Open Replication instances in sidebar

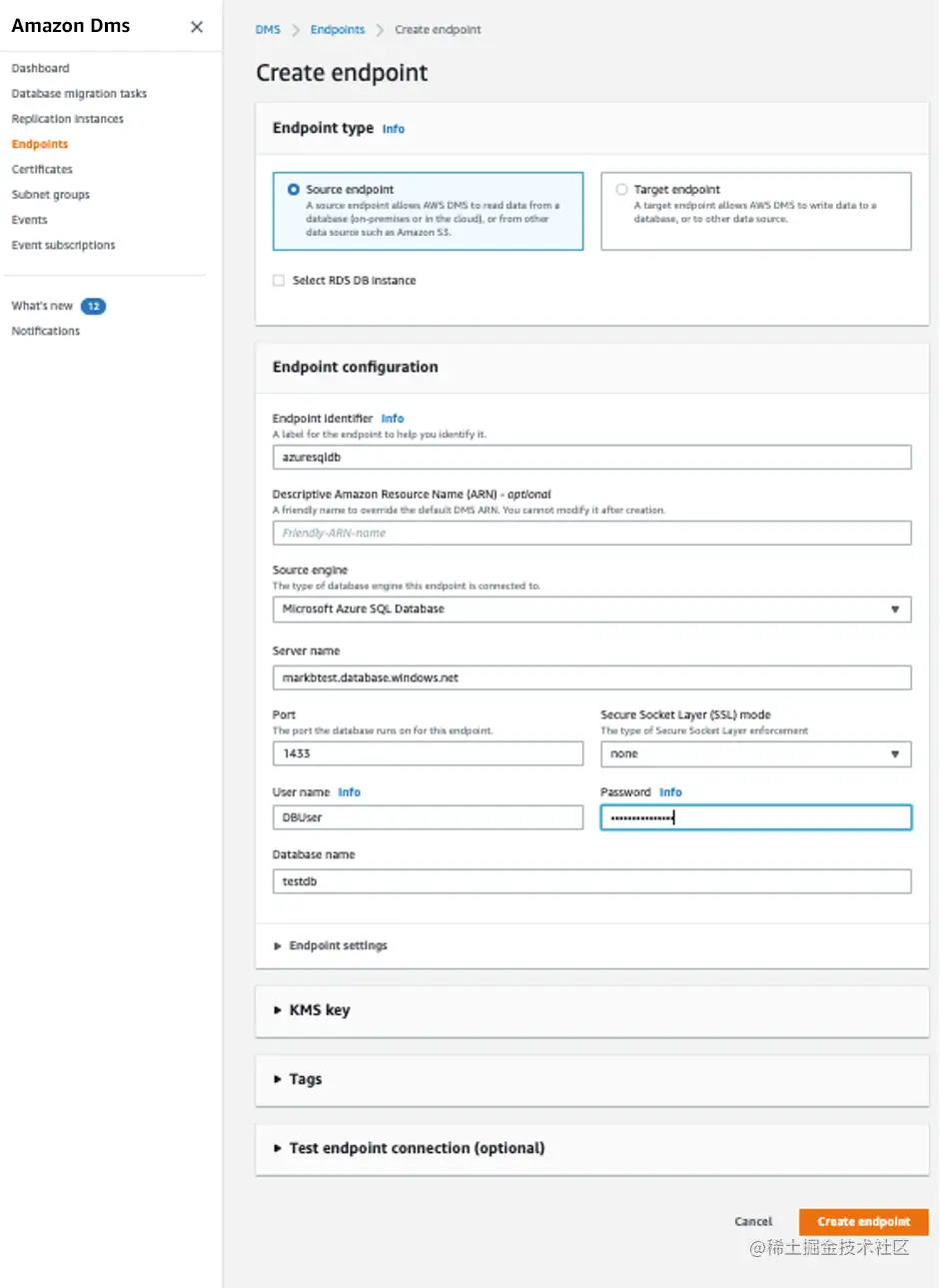pyautogui.click(x=67, y=119)
